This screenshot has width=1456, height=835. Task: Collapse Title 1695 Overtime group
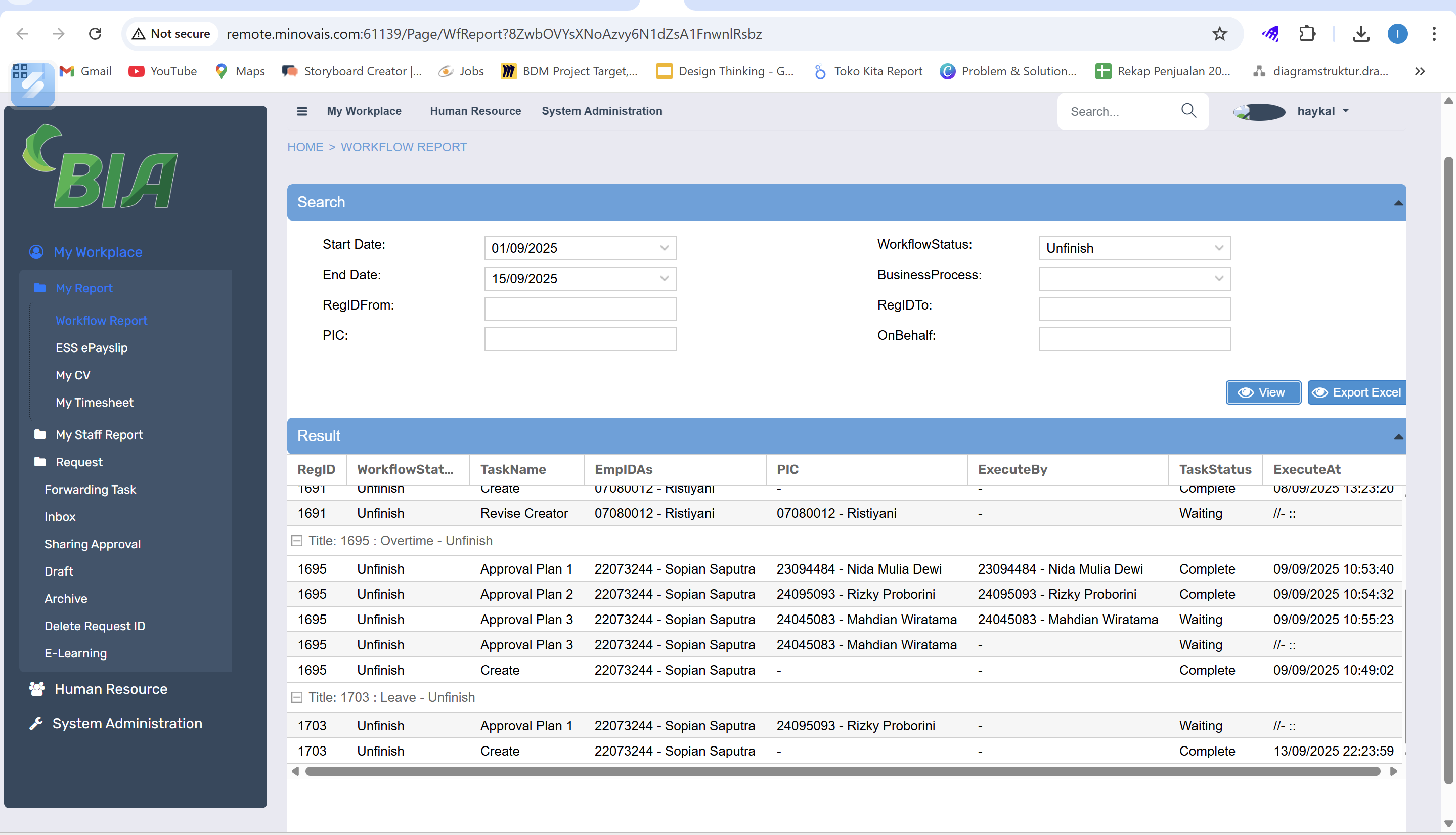click(x=296, y=541)
